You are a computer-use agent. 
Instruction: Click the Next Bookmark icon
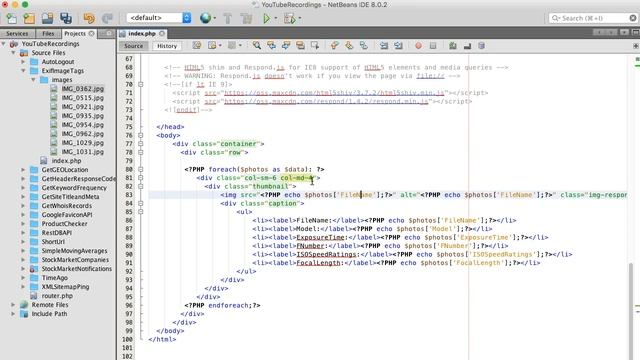tap(349, 46)
